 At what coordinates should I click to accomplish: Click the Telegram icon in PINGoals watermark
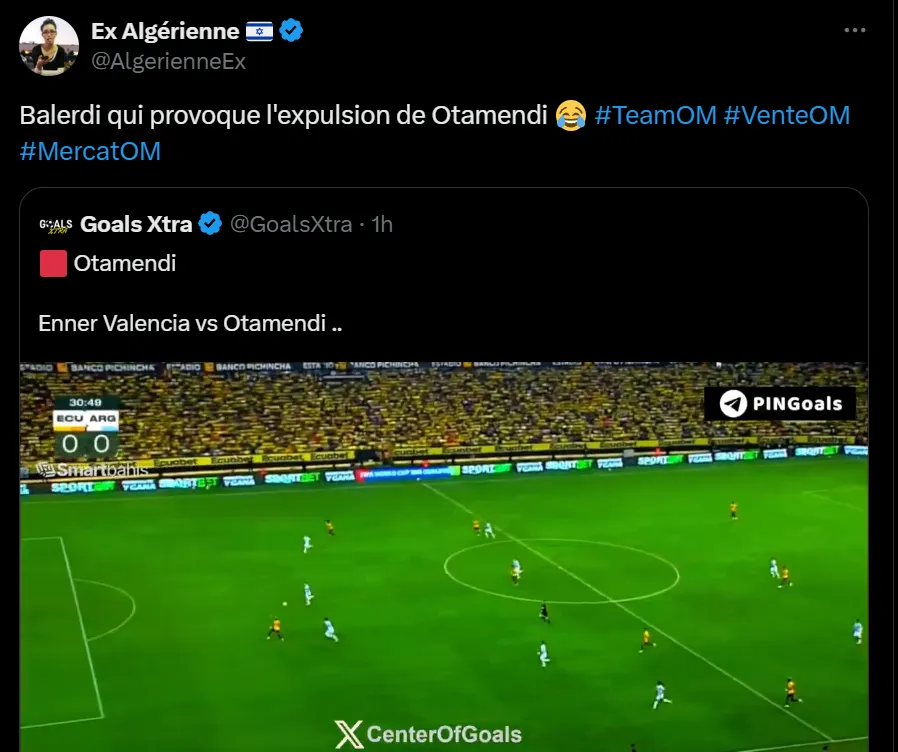[x=733, y=404]
